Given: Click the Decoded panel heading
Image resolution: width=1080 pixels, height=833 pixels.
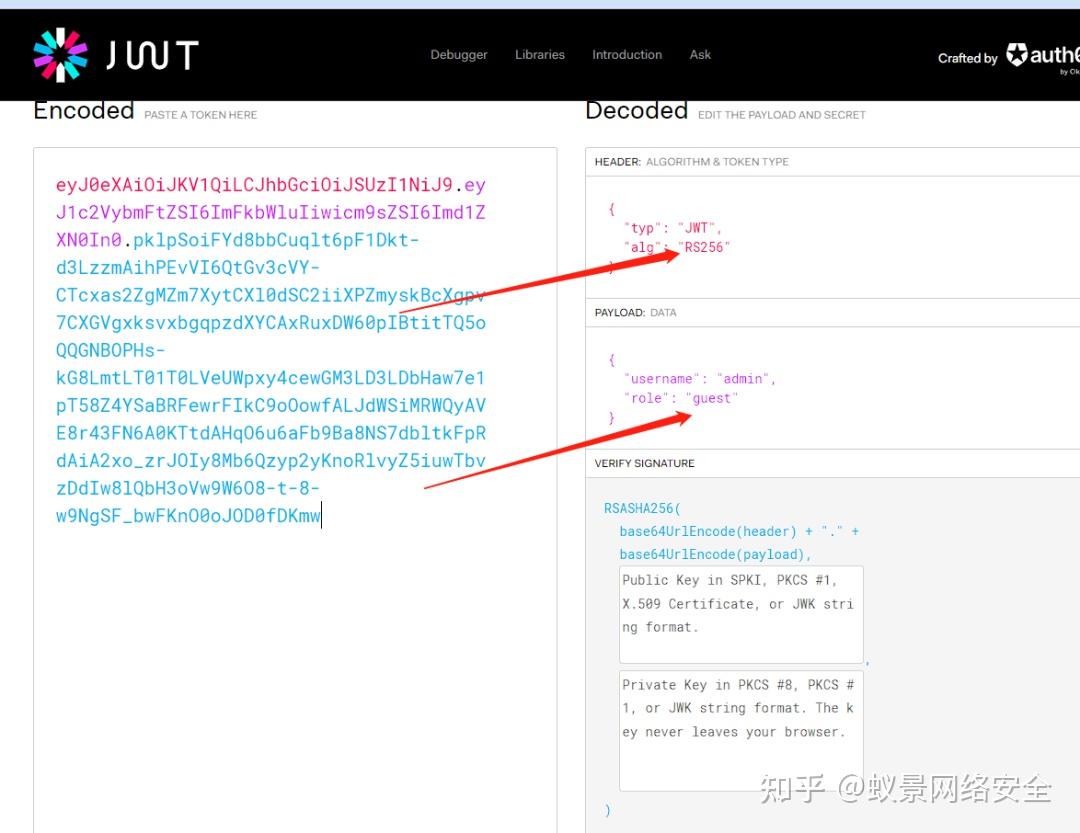Looking at the screenshot, I should click(636, 111).
